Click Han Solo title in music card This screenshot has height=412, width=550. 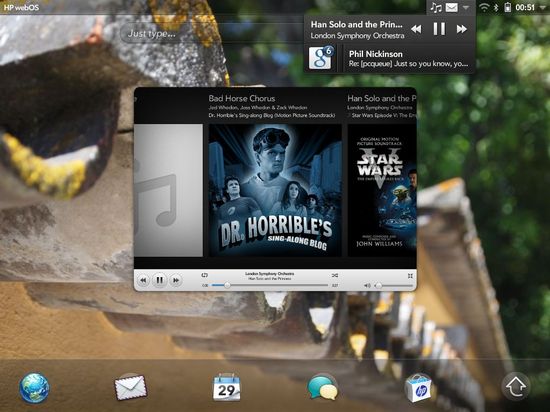(382, 99)
